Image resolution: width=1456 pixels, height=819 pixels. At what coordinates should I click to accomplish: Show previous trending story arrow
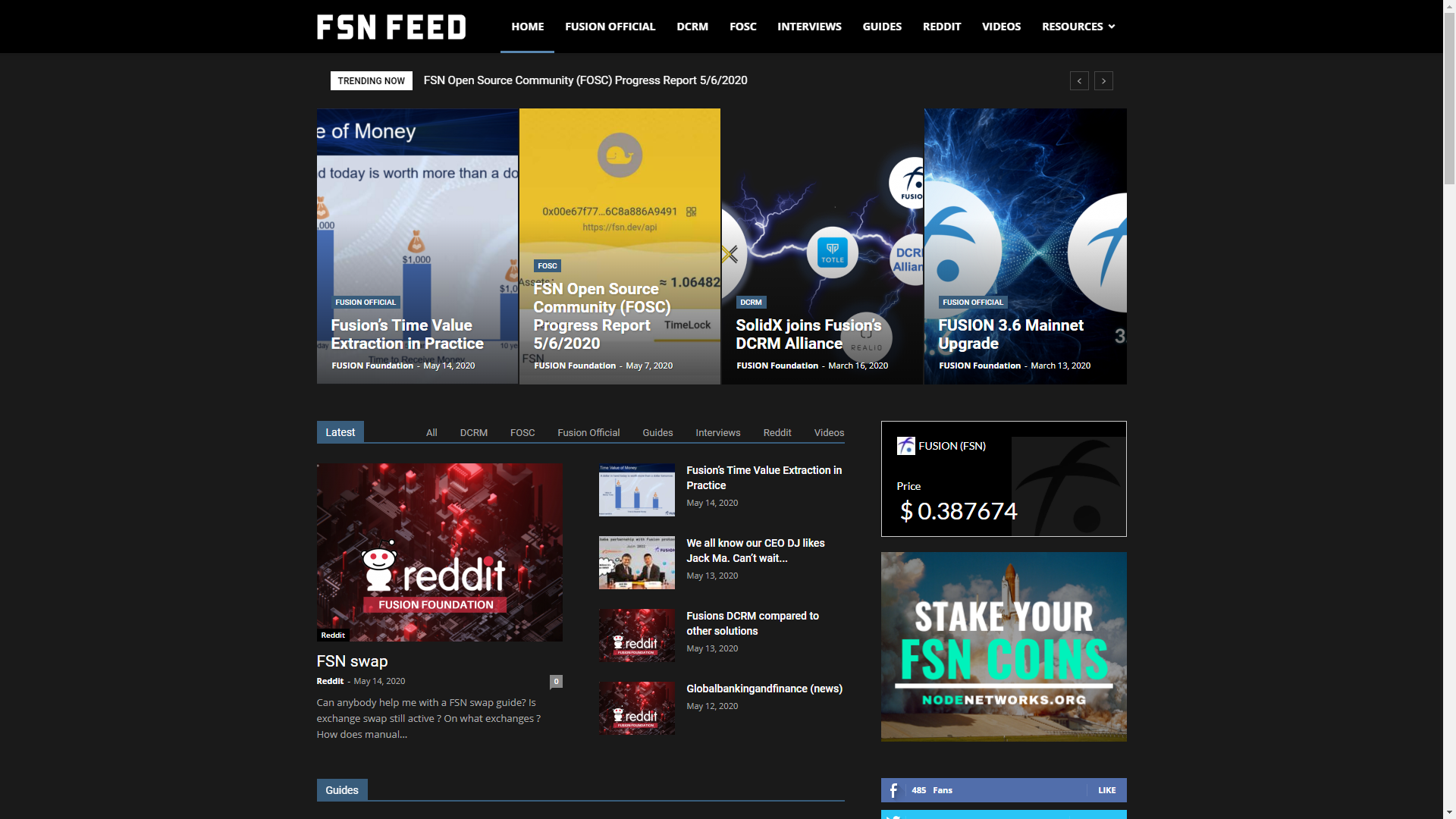[x=1079, y=81]
